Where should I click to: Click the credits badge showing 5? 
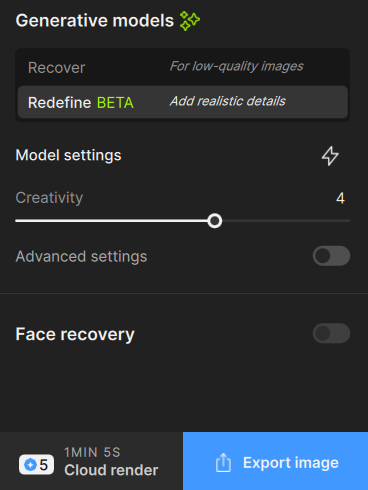pyautogui.click(x=36, y=464)
